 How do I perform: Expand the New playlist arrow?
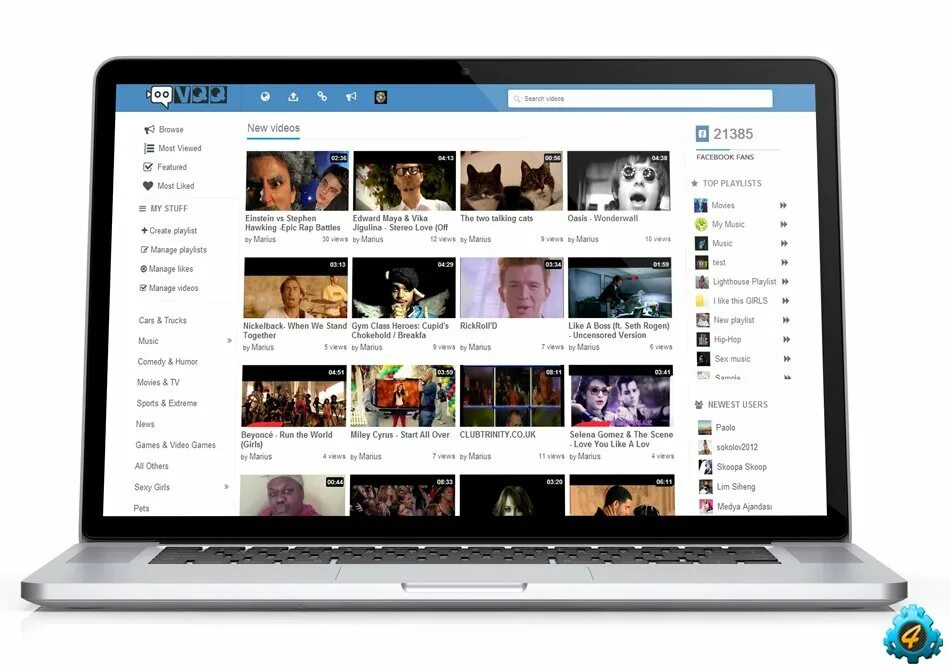[x=786, y=320]
